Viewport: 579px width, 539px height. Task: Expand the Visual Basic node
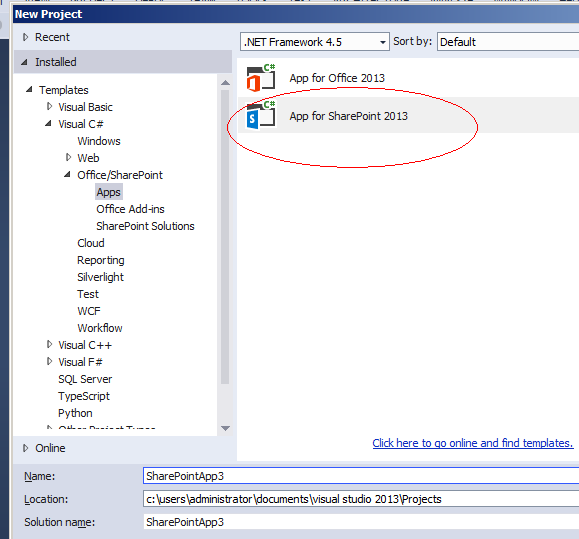pyautogui.click(x=49, y=107)
